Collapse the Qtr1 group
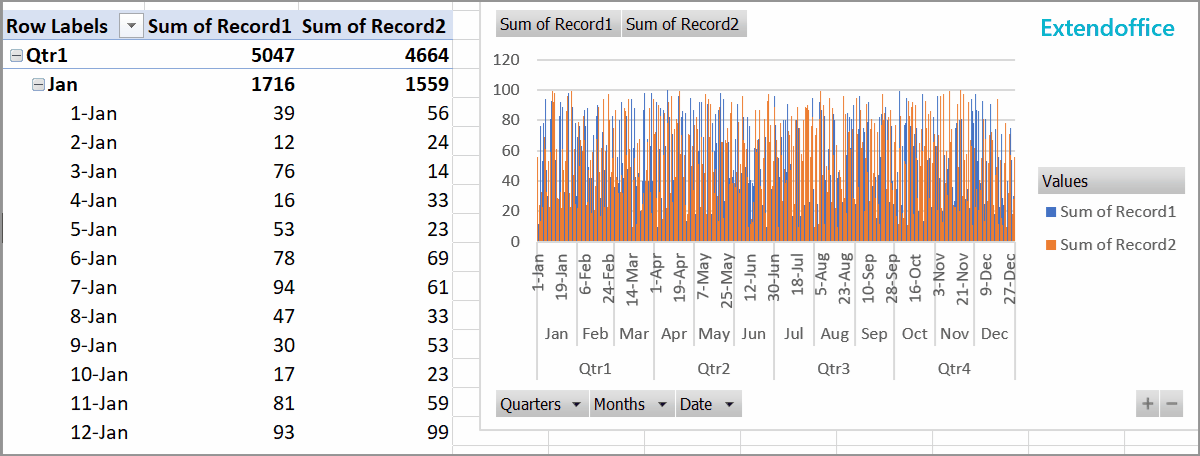The image size is (1200, 456). pyautogui.click(x=16, y=56)
